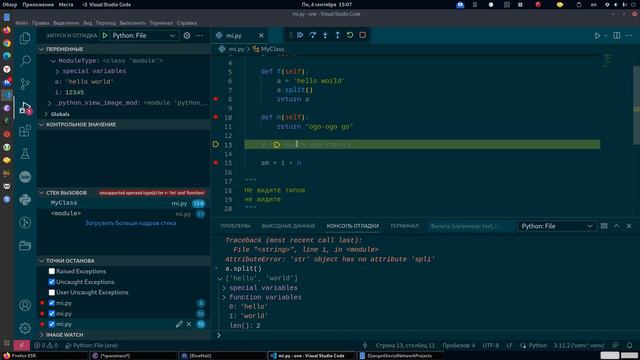Remove the breakpoint dot at line 15
The image size is (640, 360).
(x=216, y=162)
